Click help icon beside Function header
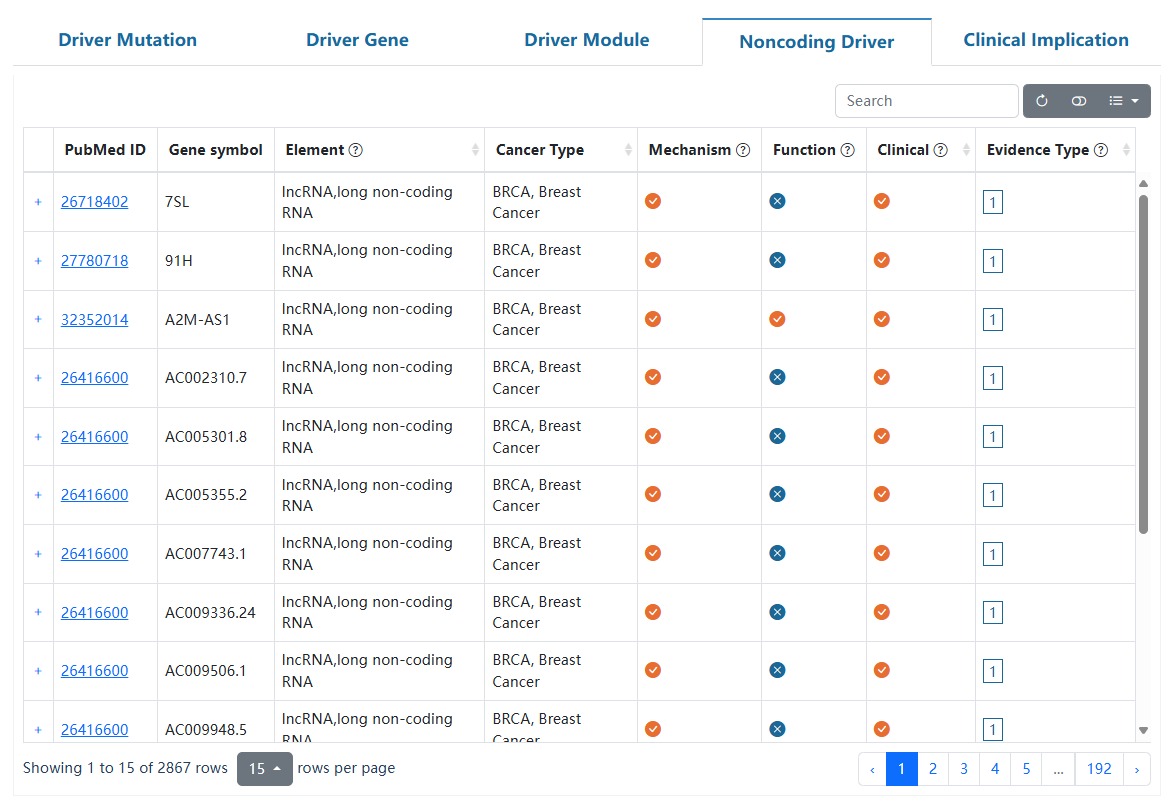 coord(847,150)
